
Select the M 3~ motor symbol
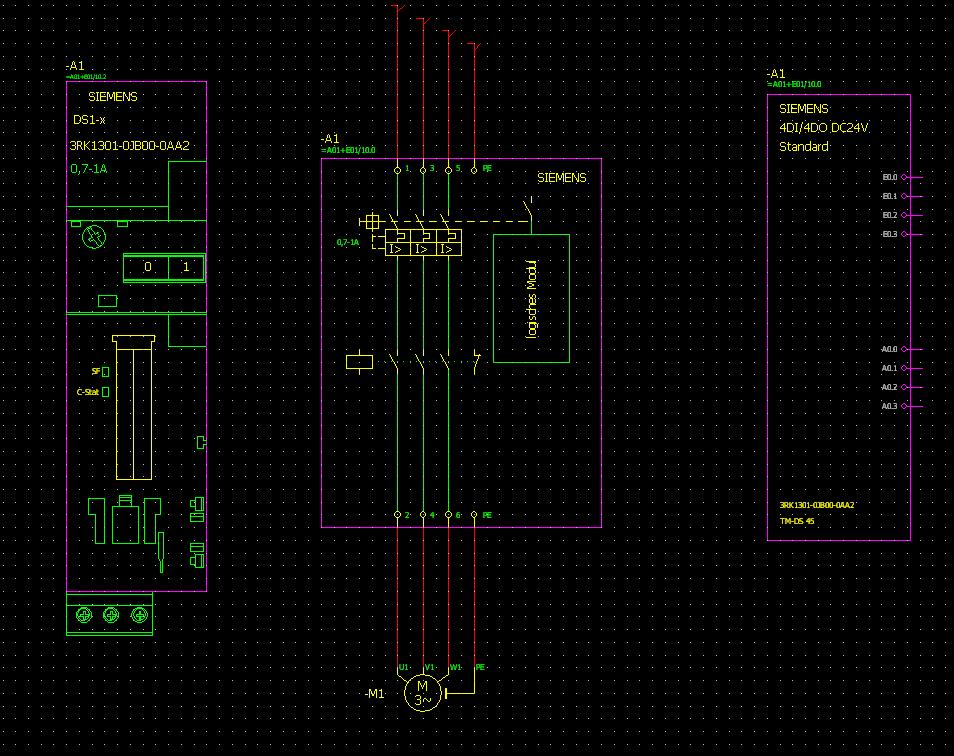pos(422,693)
